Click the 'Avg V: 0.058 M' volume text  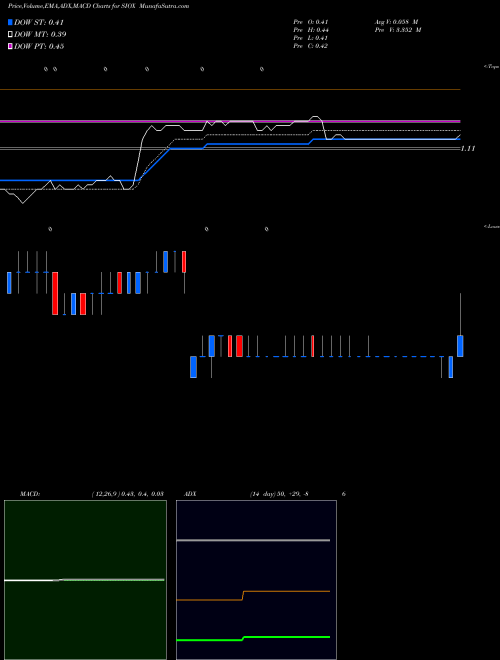click(396, 22)
